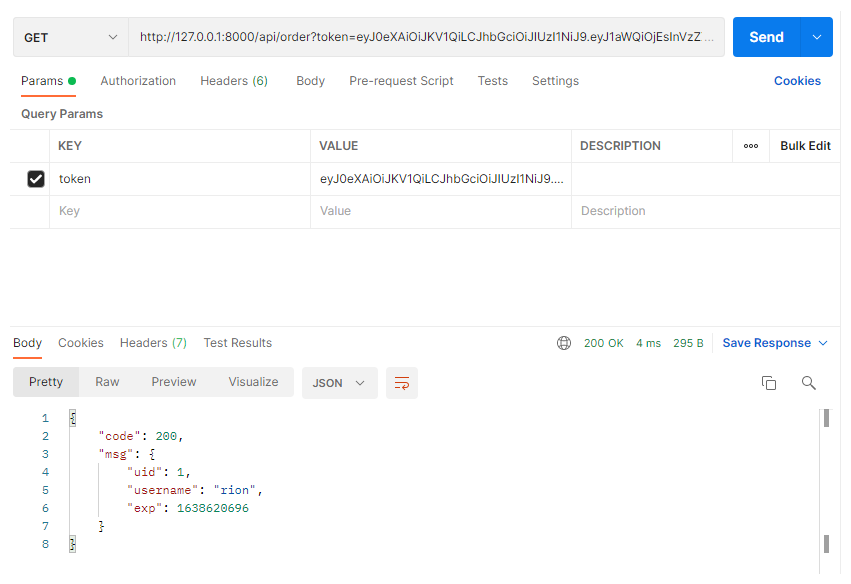Image resolution: width=851 pixels, height=584 pixels.
Task: Click the token value cell
Action: (441, 179)
